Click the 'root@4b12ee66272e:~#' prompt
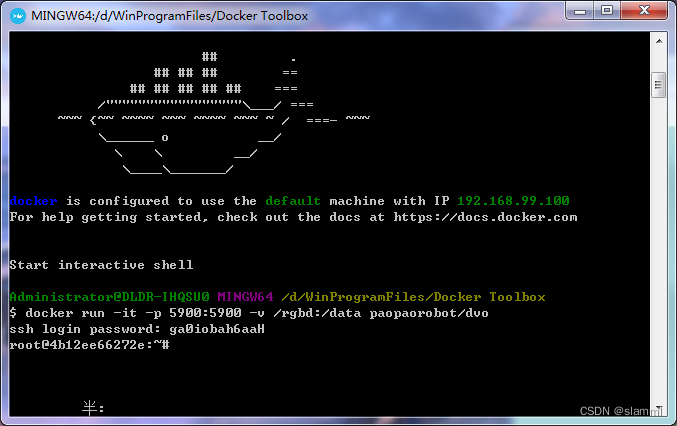Image resolution: width=677 pixels, height=426 pixels. [x=89, y=345]
